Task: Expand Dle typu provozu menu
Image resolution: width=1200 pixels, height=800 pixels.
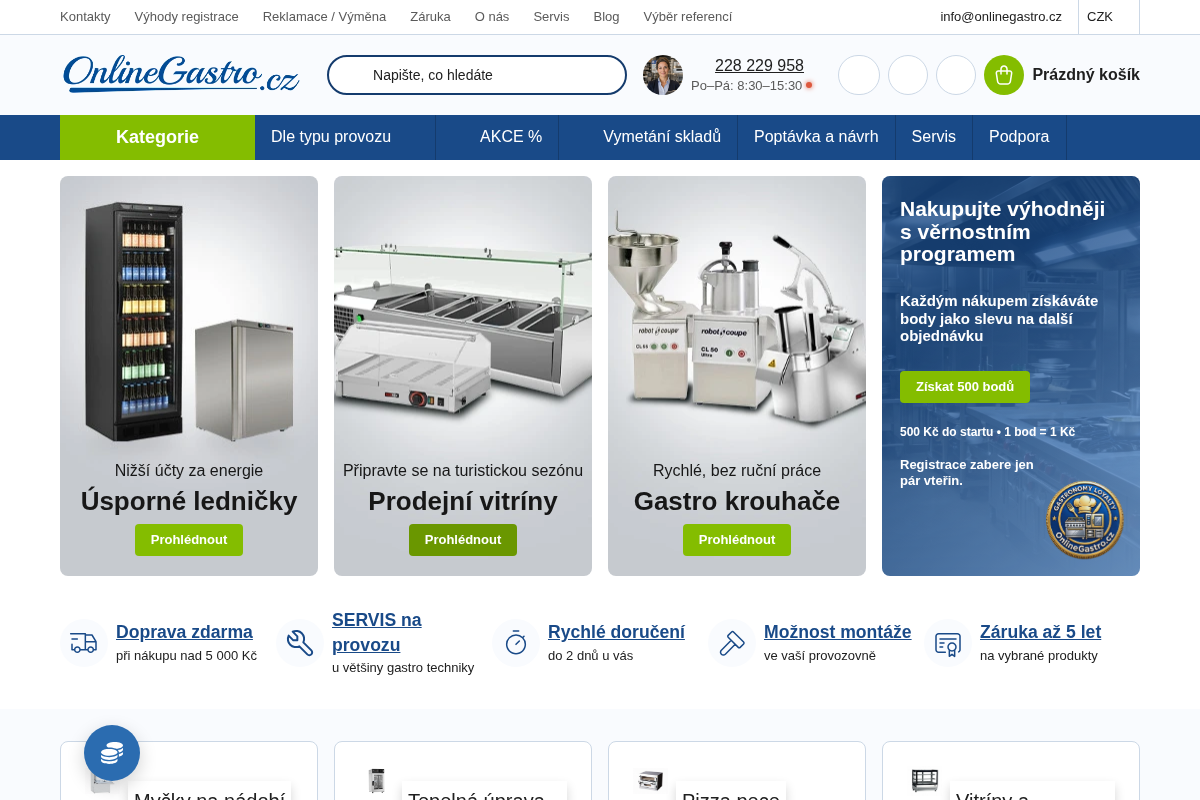Action: 344,137
